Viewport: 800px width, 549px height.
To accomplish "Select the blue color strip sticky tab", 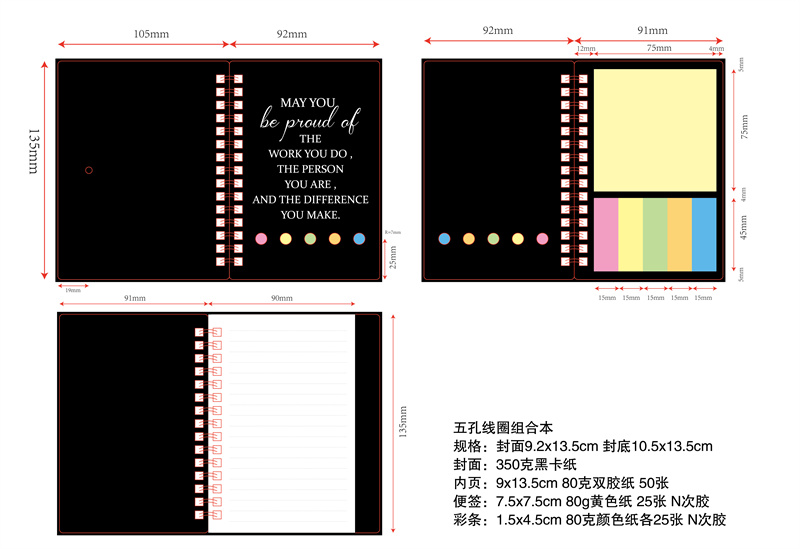I will [704, 234].
